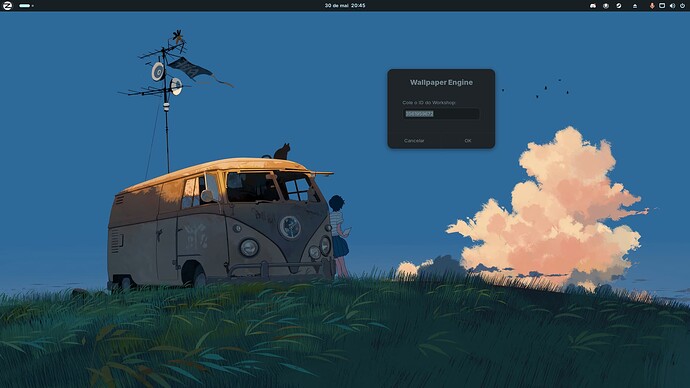Click the Cancelar button
The width and height of the screenshot is (690, 388).
(414, 141)
